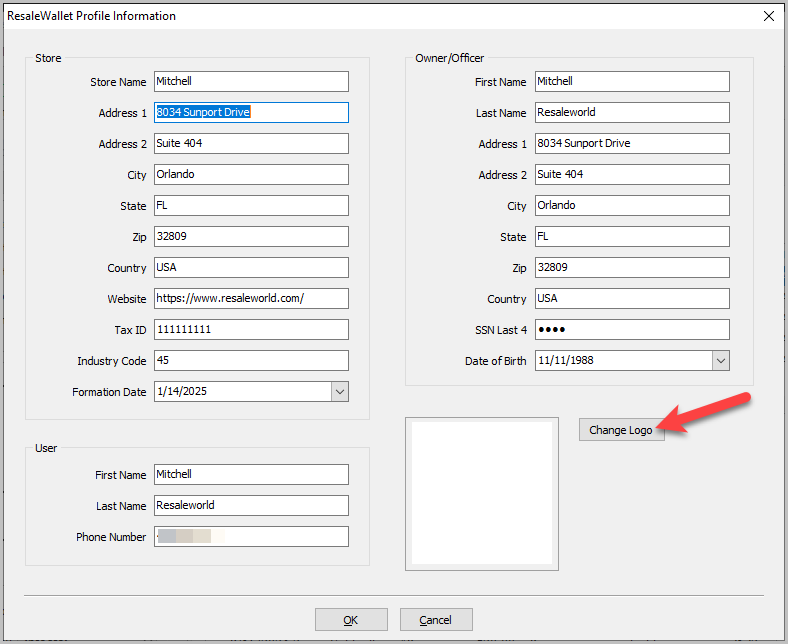The image size is (788, 644).
Task: Select the Store Address 1 field
Action: pyautogui.click(x=251, y=113)
